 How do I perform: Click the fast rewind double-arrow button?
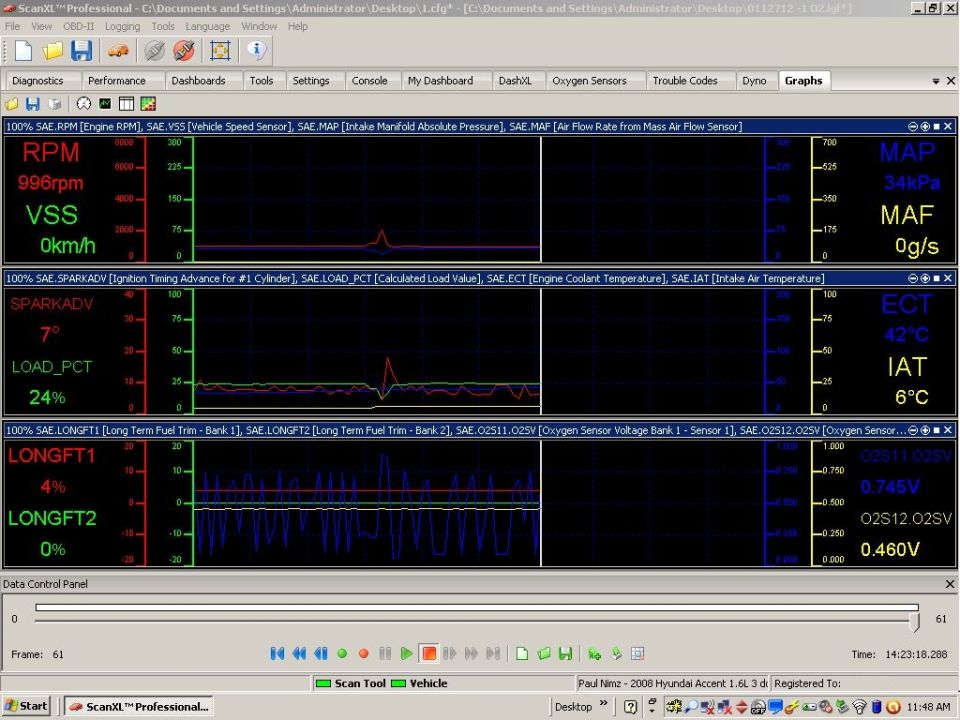299,654
